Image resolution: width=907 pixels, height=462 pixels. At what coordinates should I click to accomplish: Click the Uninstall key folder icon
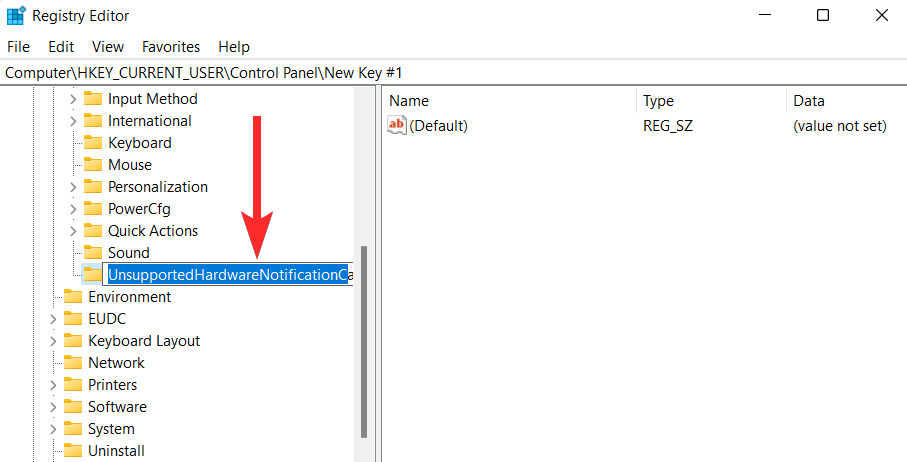point(73,451)
